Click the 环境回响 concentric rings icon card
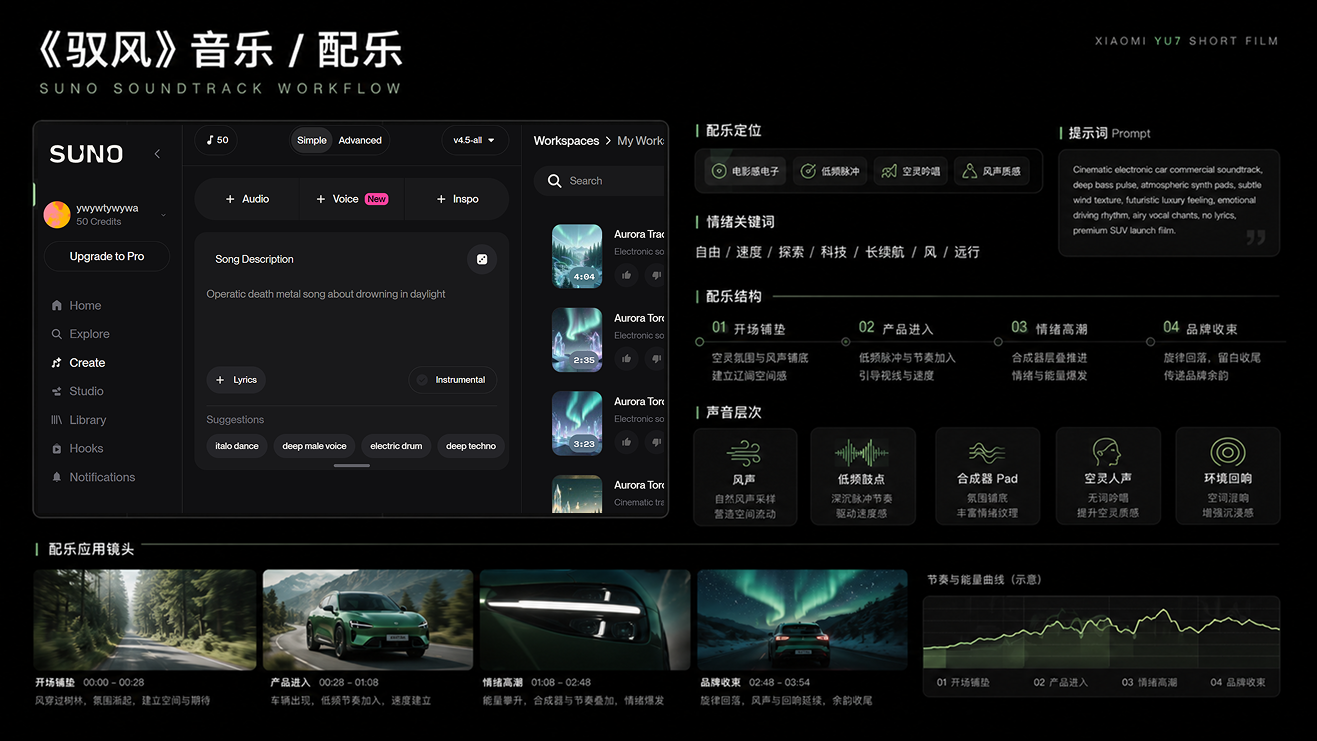This screenshot has height=741, width=1317. 1228,476
